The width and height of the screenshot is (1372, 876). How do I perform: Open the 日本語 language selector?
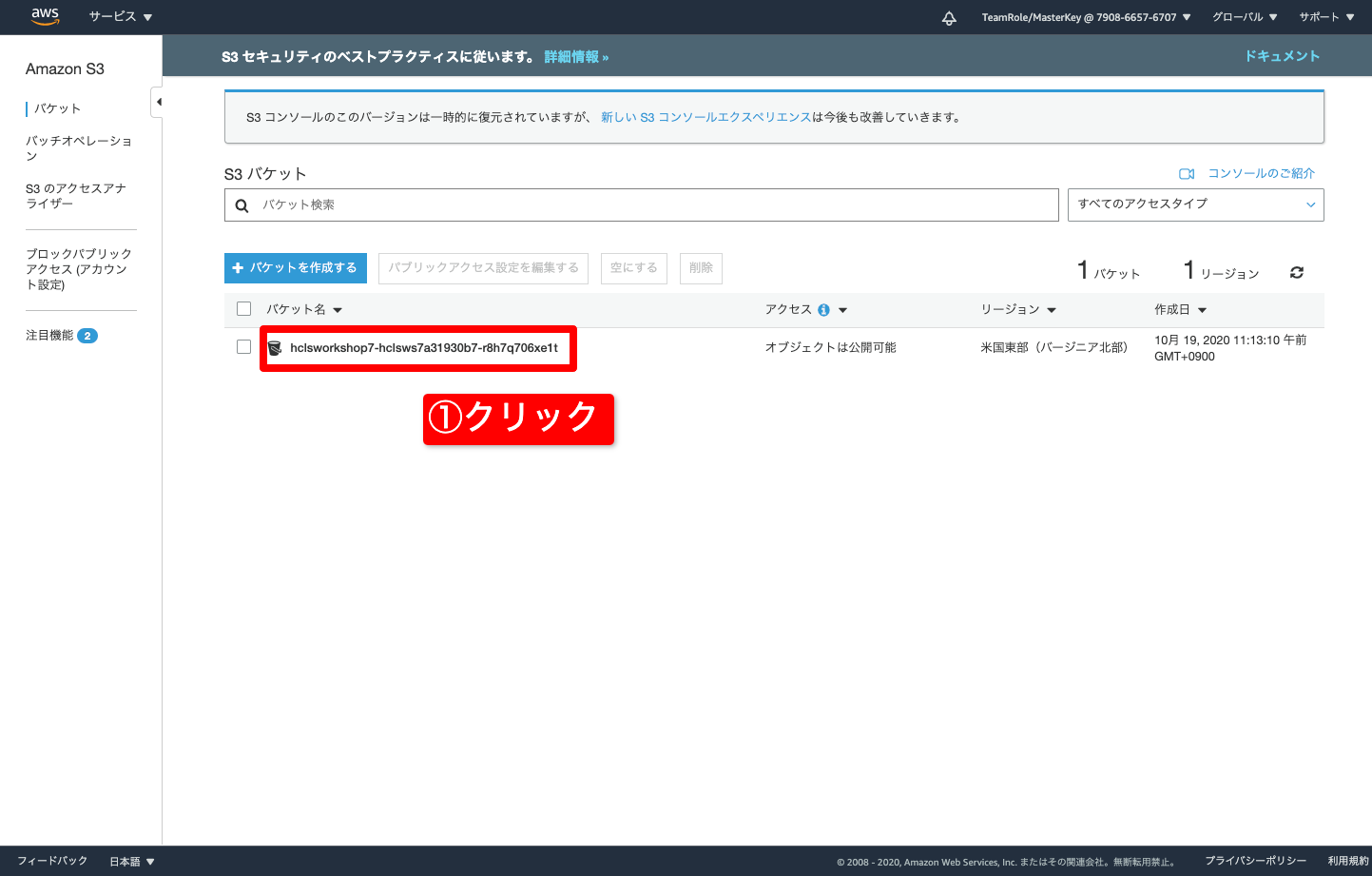click(x=132, y=862)
